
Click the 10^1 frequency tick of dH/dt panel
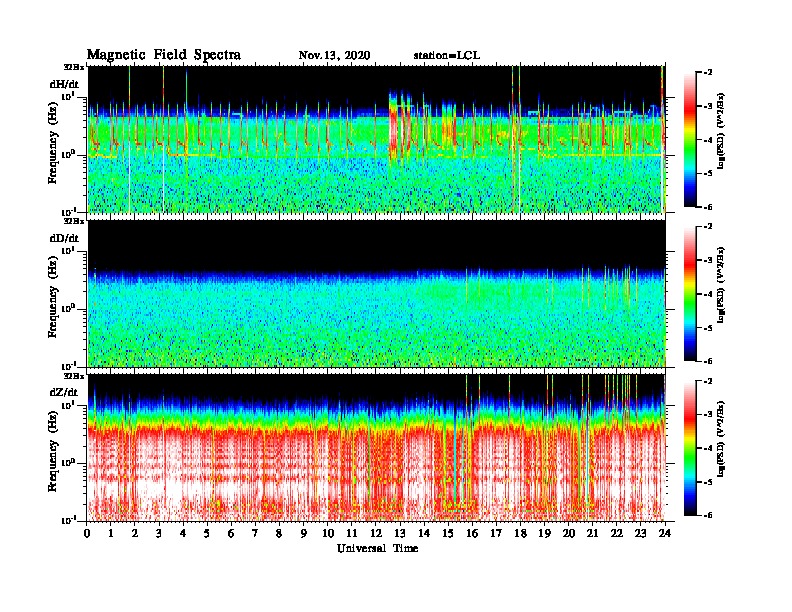tap(69, 96)
